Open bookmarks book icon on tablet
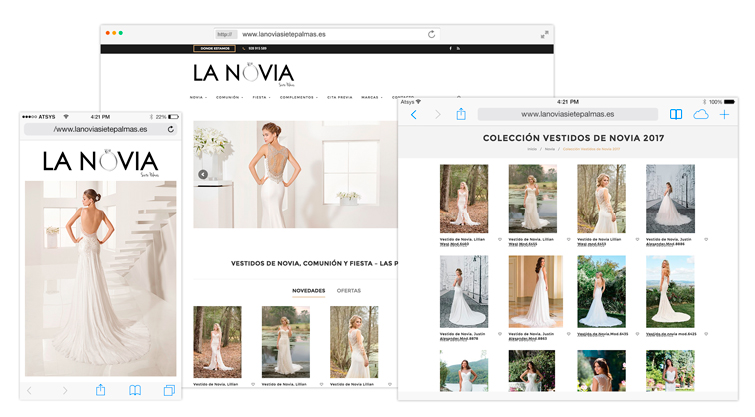This screenshot has width=755, height=417. coord(676,114)
